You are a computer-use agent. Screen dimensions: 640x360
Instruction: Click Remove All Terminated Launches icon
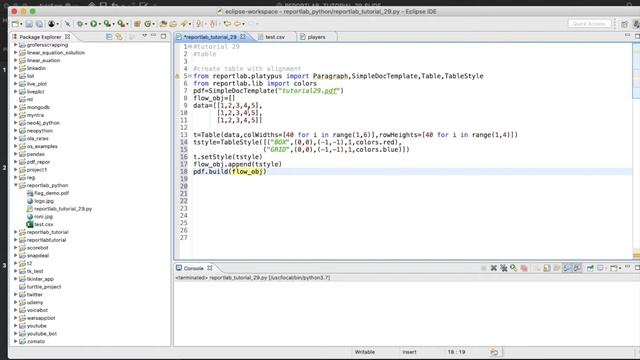pyautogui.click(x=504, y=268)
